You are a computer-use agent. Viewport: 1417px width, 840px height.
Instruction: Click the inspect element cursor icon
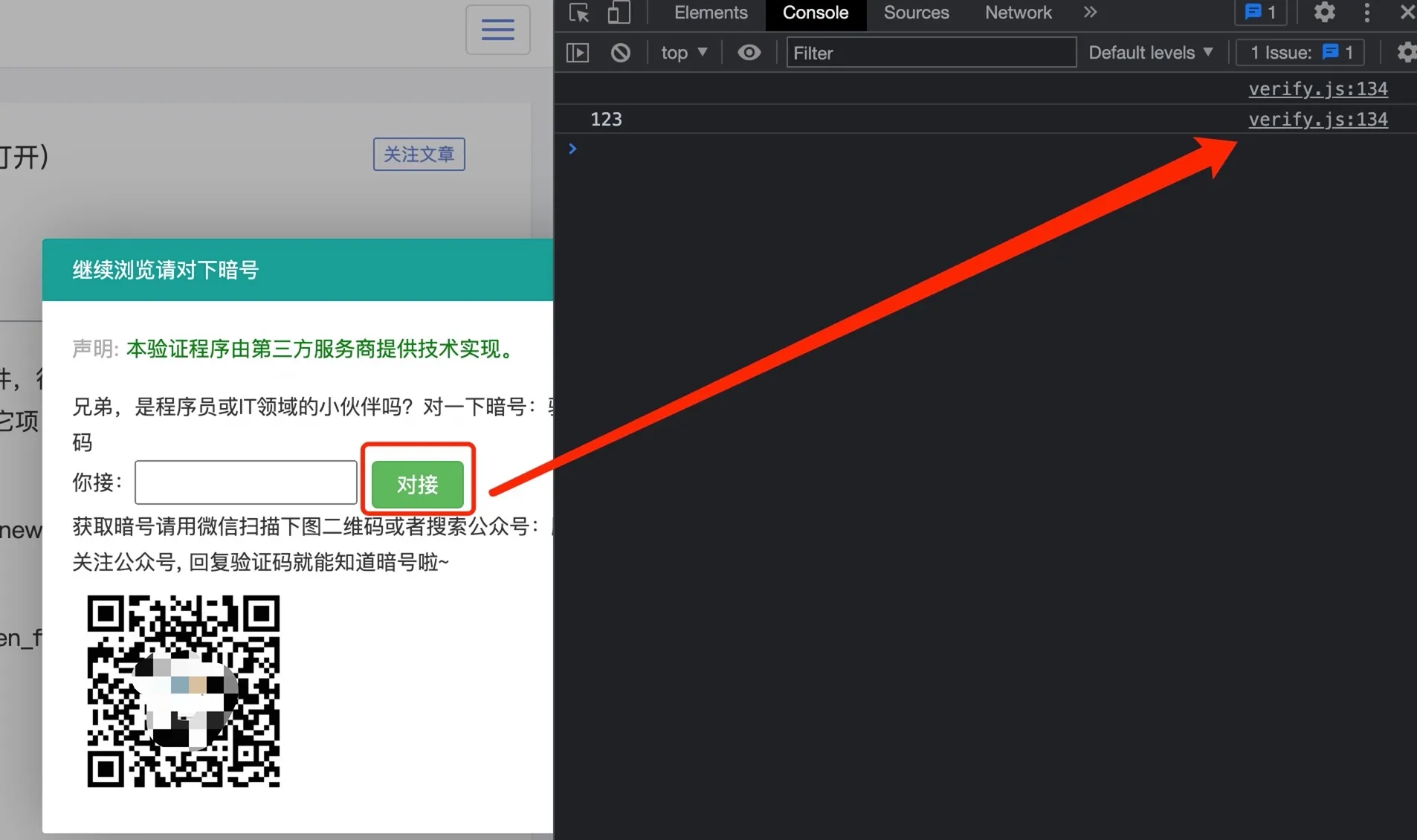click(579, 13)
